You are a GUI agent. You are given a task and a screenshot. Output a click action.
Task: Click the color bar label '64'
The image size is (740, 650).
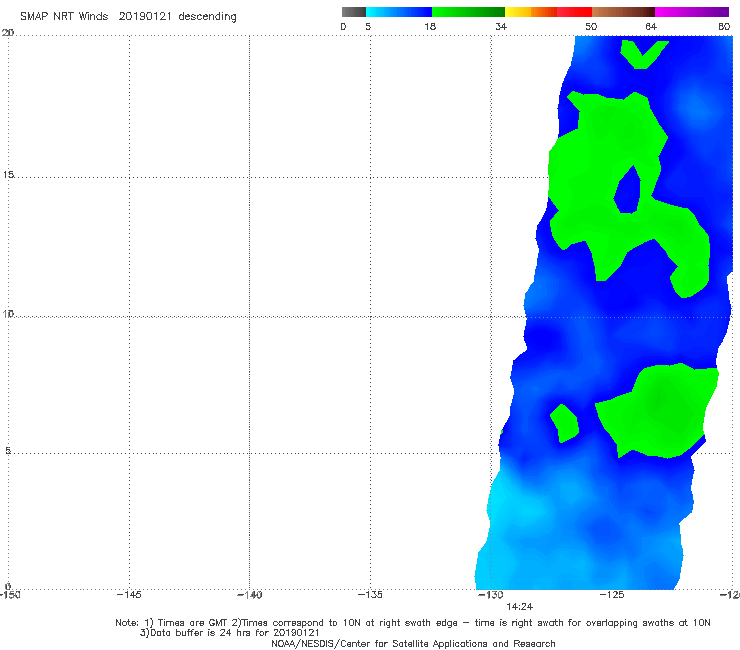(x=651, y=27)
